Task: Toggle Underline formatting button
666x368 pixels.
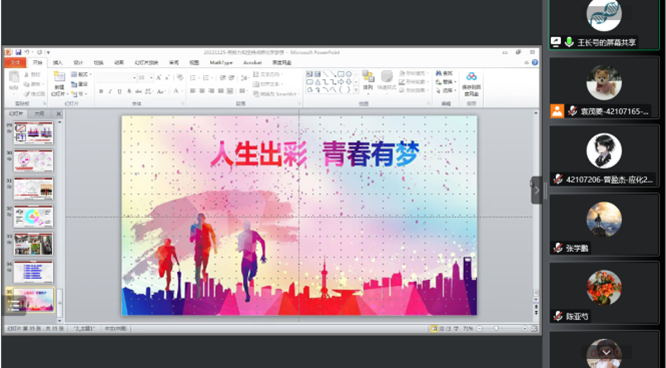Action: (x=120, y=91)
